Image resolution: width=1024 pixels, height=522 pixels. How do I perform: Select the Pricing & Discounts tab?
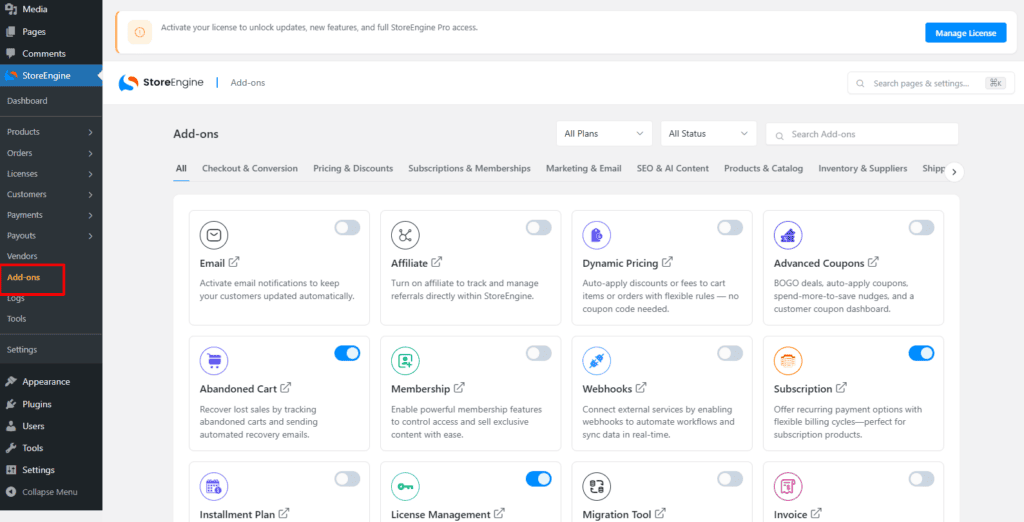coord(353,169)
